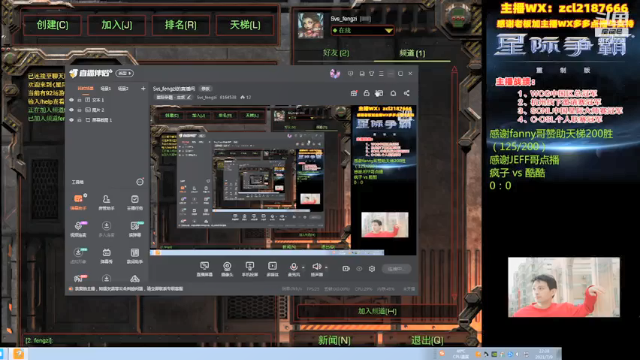Open the 好友 (2) friends tab
The width and height of the screenshot is (640, 360).
point(336,53)
